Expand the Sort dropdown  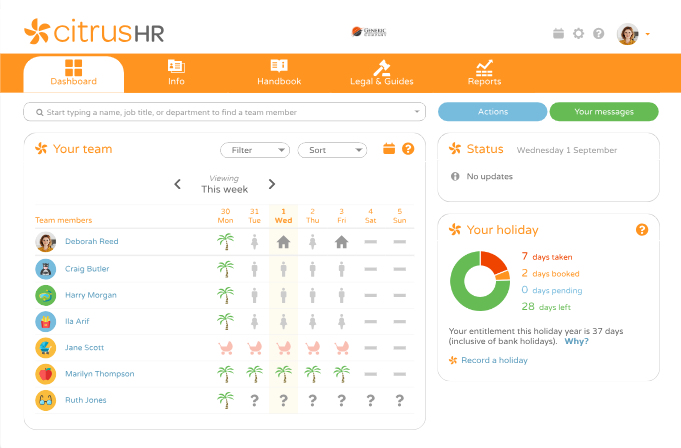[332, 150]
